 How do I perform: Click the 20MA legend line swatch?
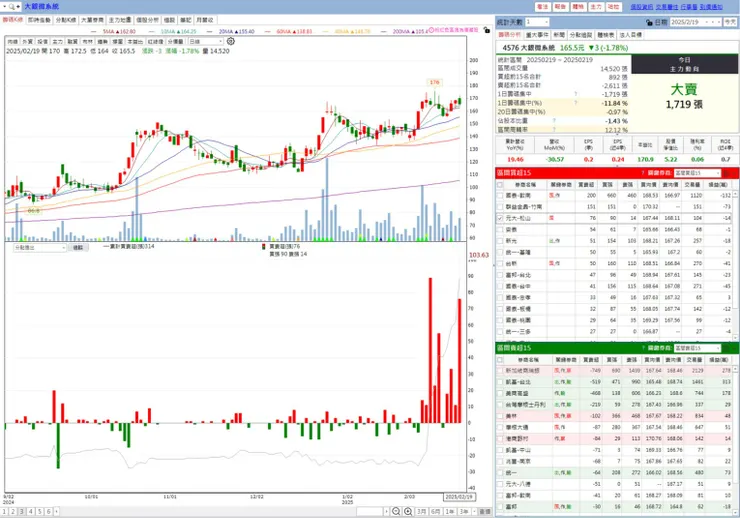(211, 32)
